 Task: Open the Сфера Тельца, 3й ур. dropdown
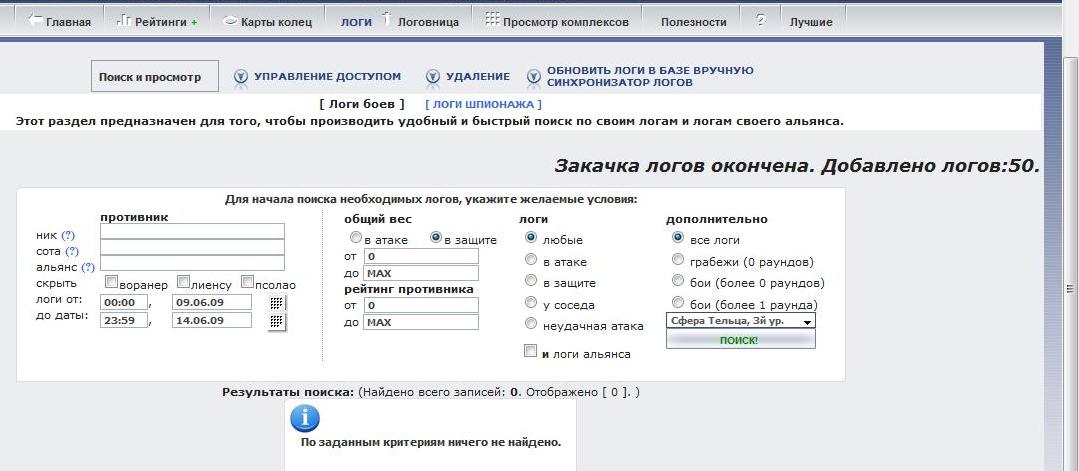(x=740, y=321)
